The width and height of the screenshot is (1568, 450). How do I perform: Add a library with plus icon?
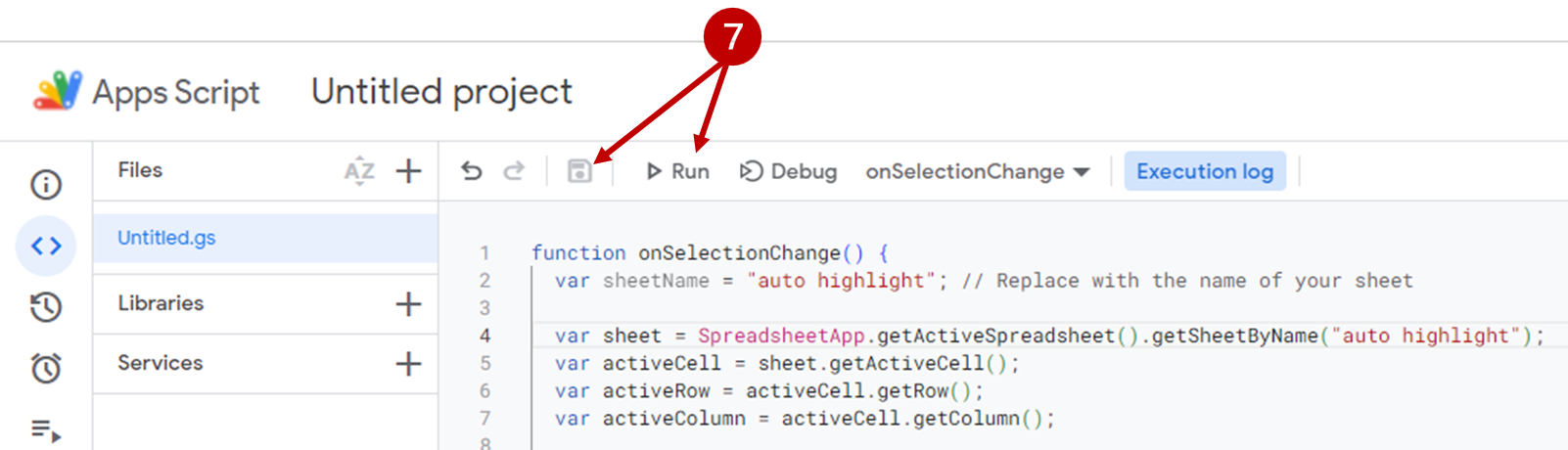(408, 304)
